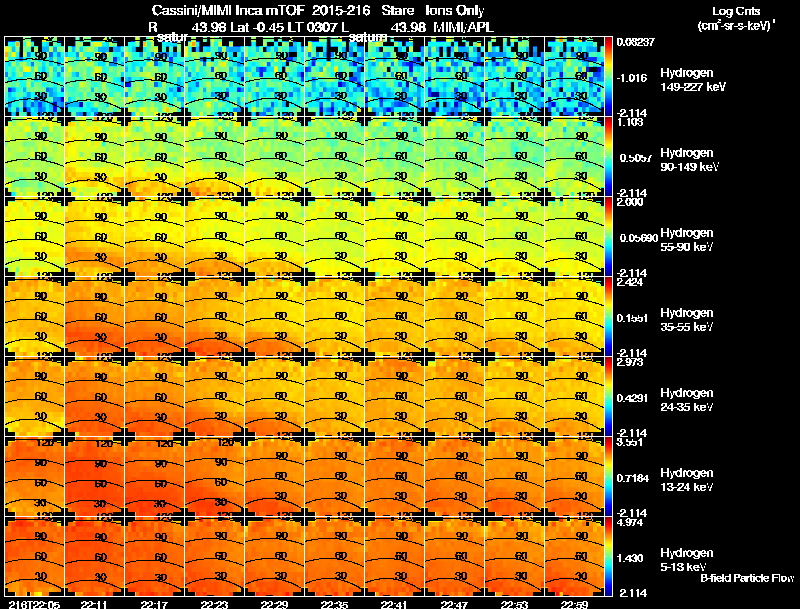Click the '1.103' color scale maximum

630,122
